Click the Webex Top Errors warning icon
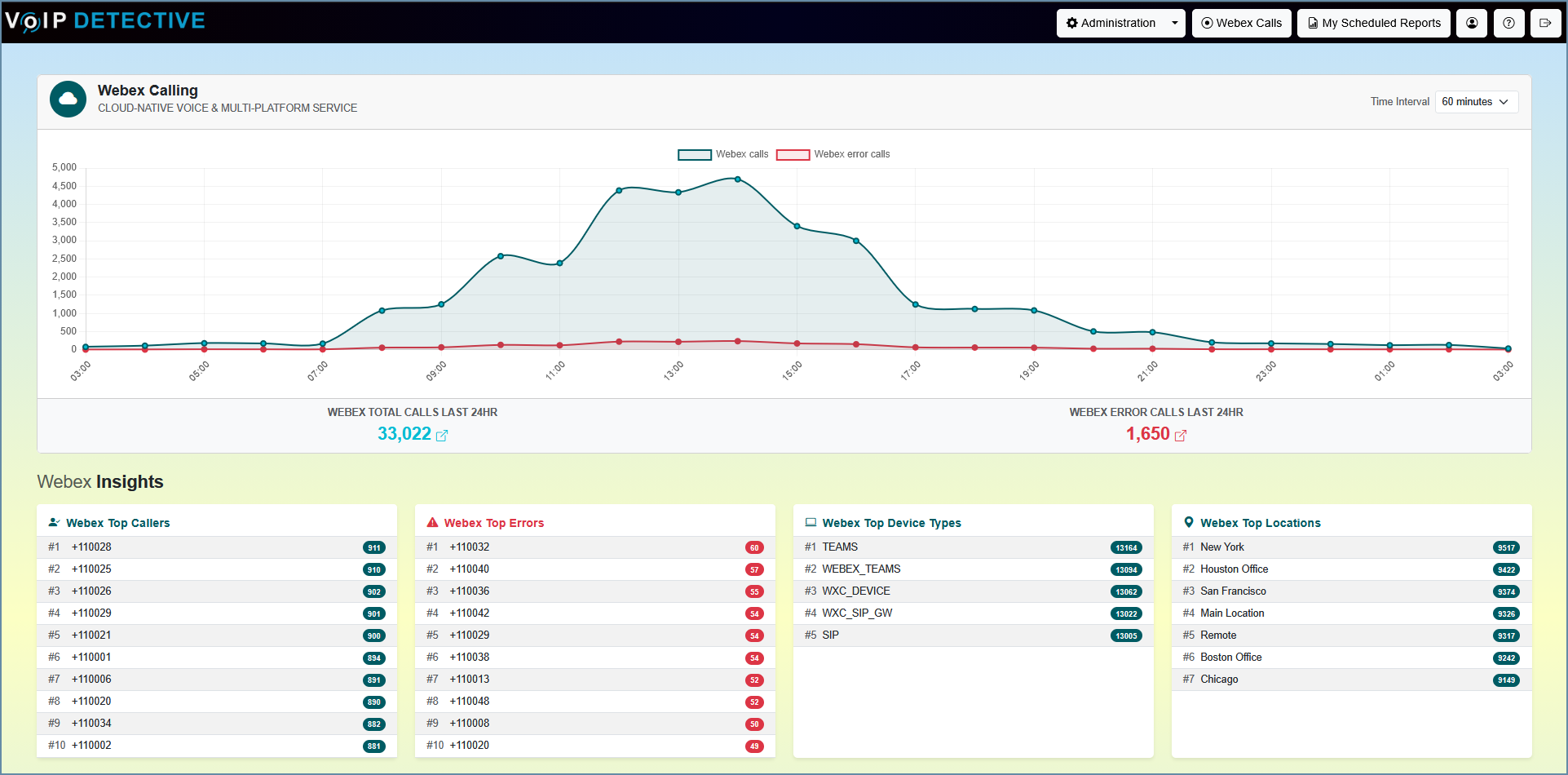The image size is (1568, 775). point(432,523)
